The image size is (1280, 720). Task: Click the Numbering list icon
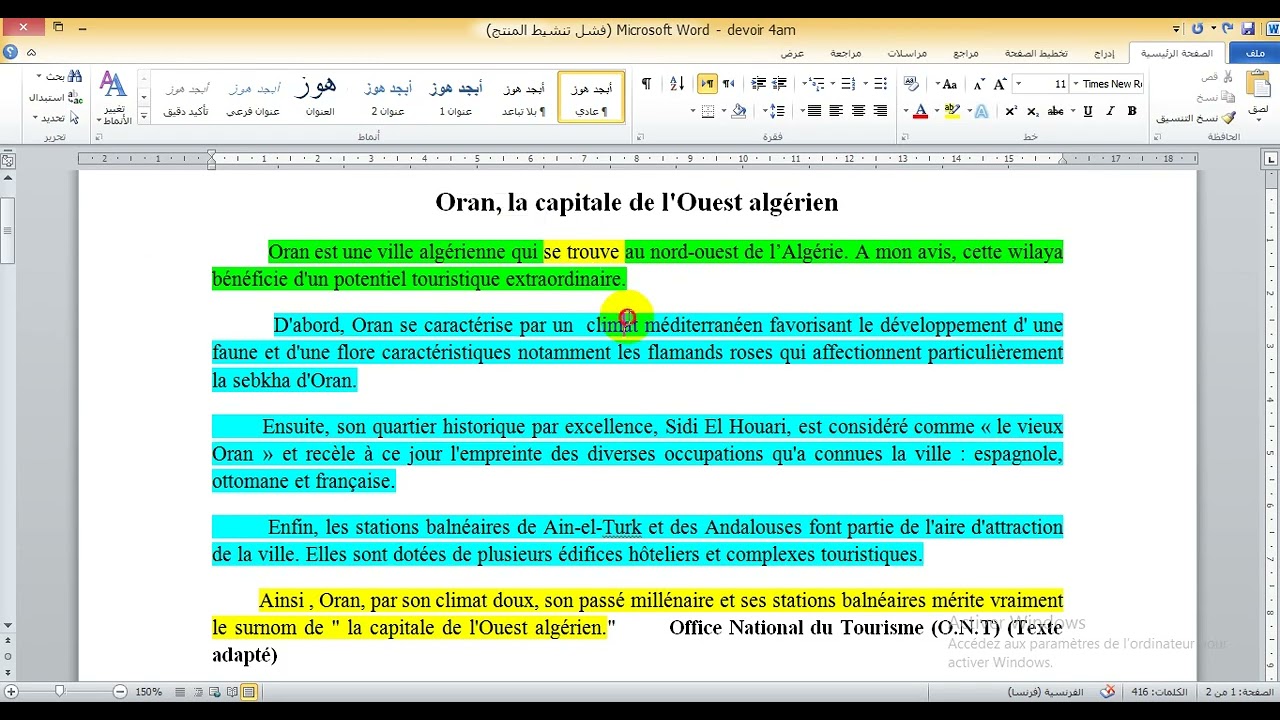[x=848, y=84]
